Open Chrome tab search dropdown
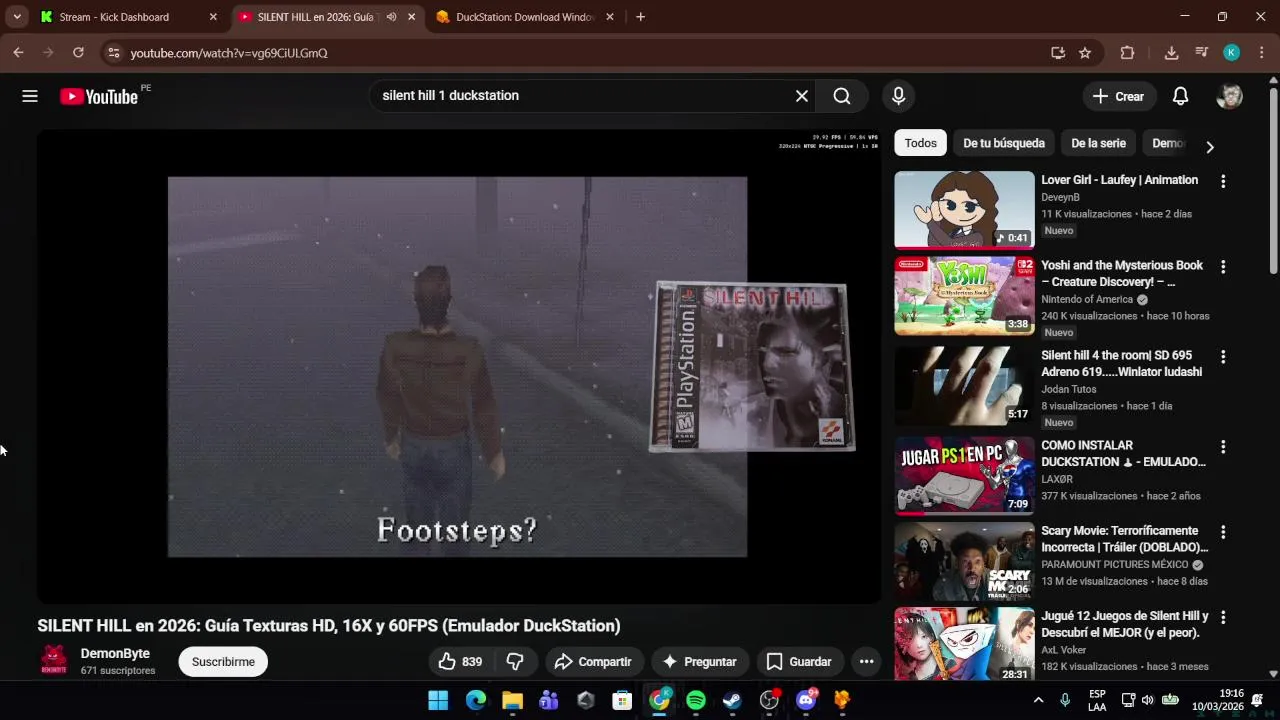1280x720 pixels. tap(17, 17)
